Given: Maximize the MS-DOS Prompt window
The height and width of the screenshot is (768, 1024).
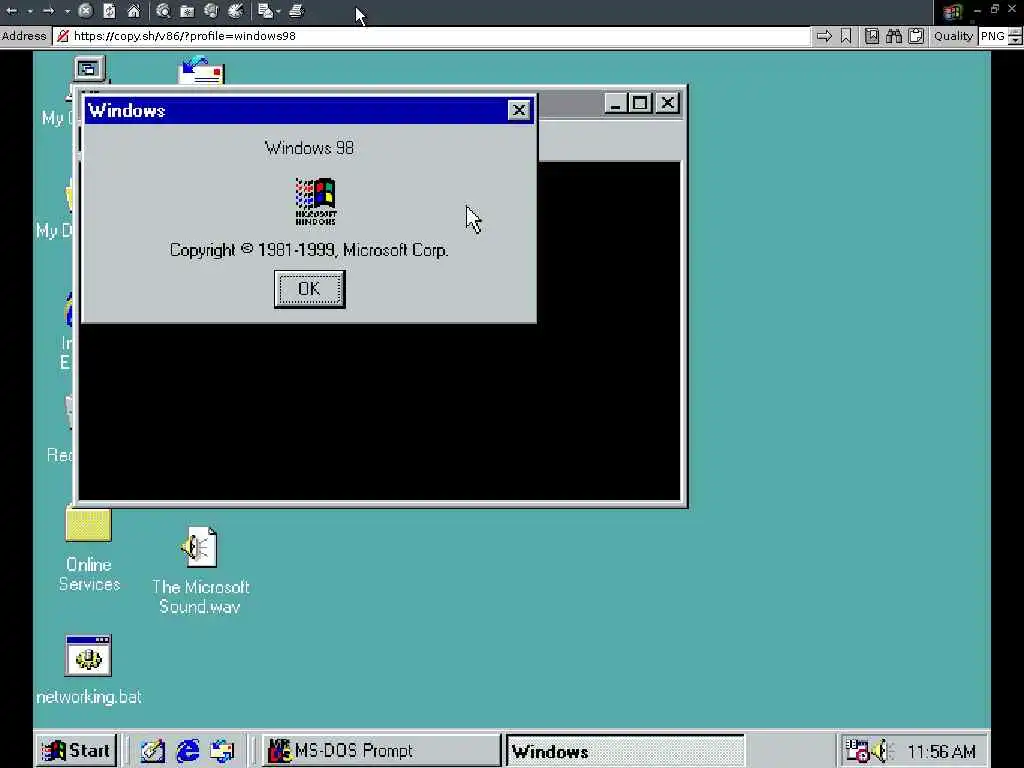Looking at the screenshot, I should 640,103.
